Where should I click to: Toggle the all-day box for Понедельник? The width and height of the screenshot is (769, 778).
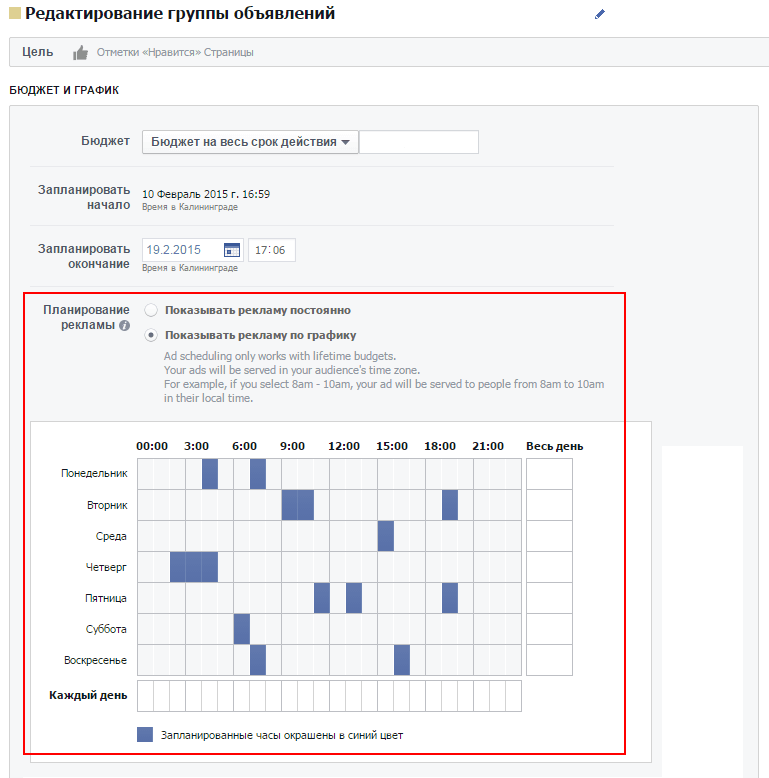pyautogui.click(x=549, y=474)
